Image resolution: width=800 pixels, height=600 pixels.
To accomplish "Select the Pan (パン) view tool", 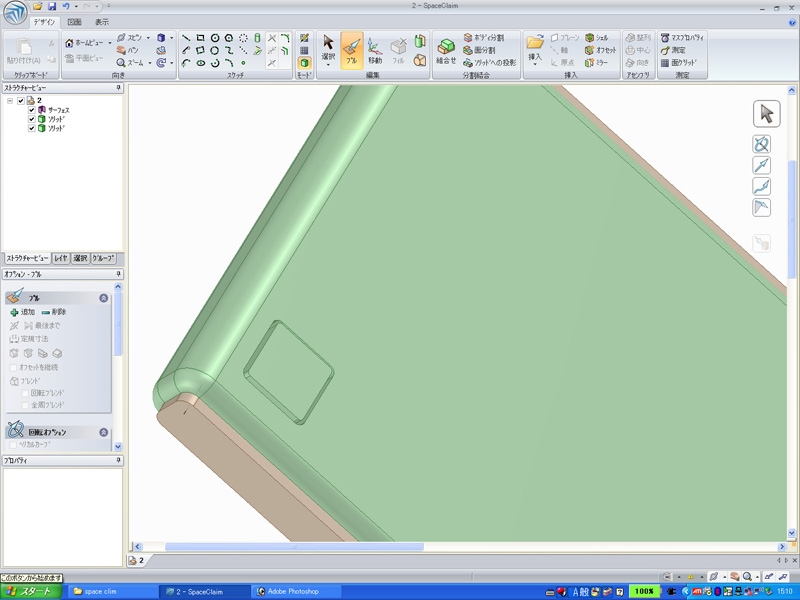I will coord(128,49).
